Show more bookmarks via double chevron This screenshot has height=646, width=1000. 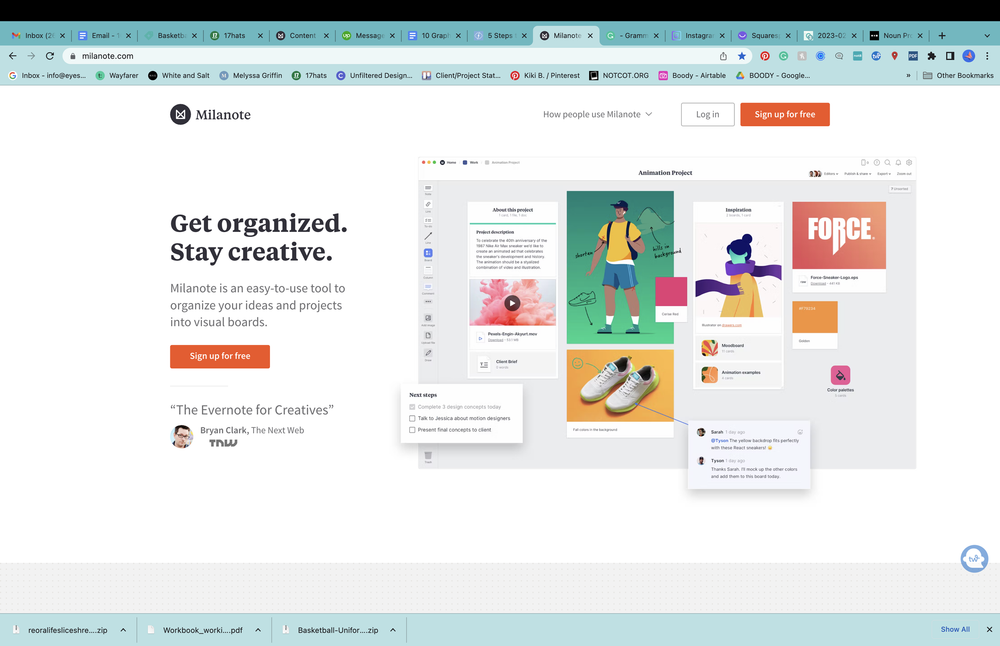coord(908,75)
